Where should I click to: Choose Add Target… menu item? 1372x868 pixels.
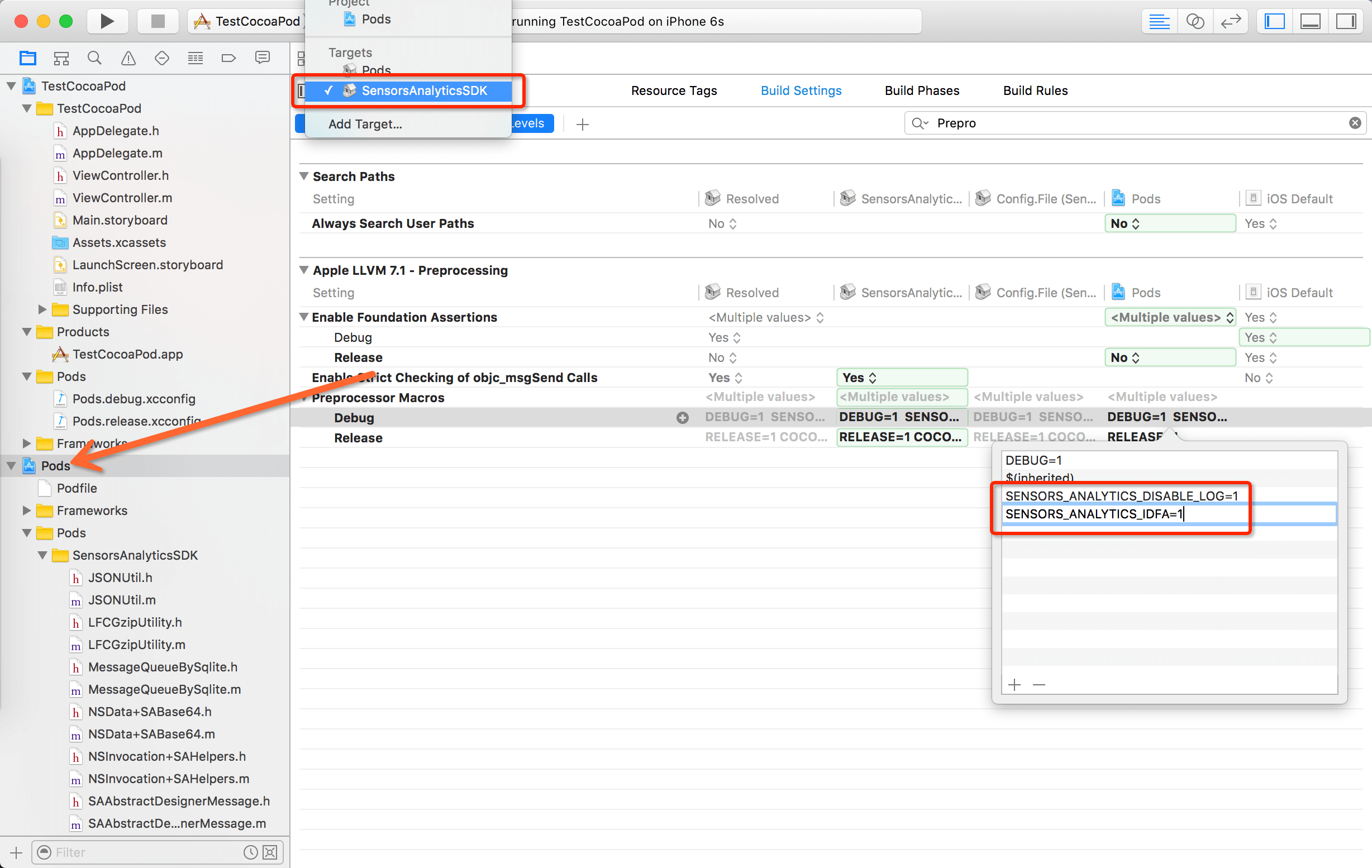click(x=365, y=124)
